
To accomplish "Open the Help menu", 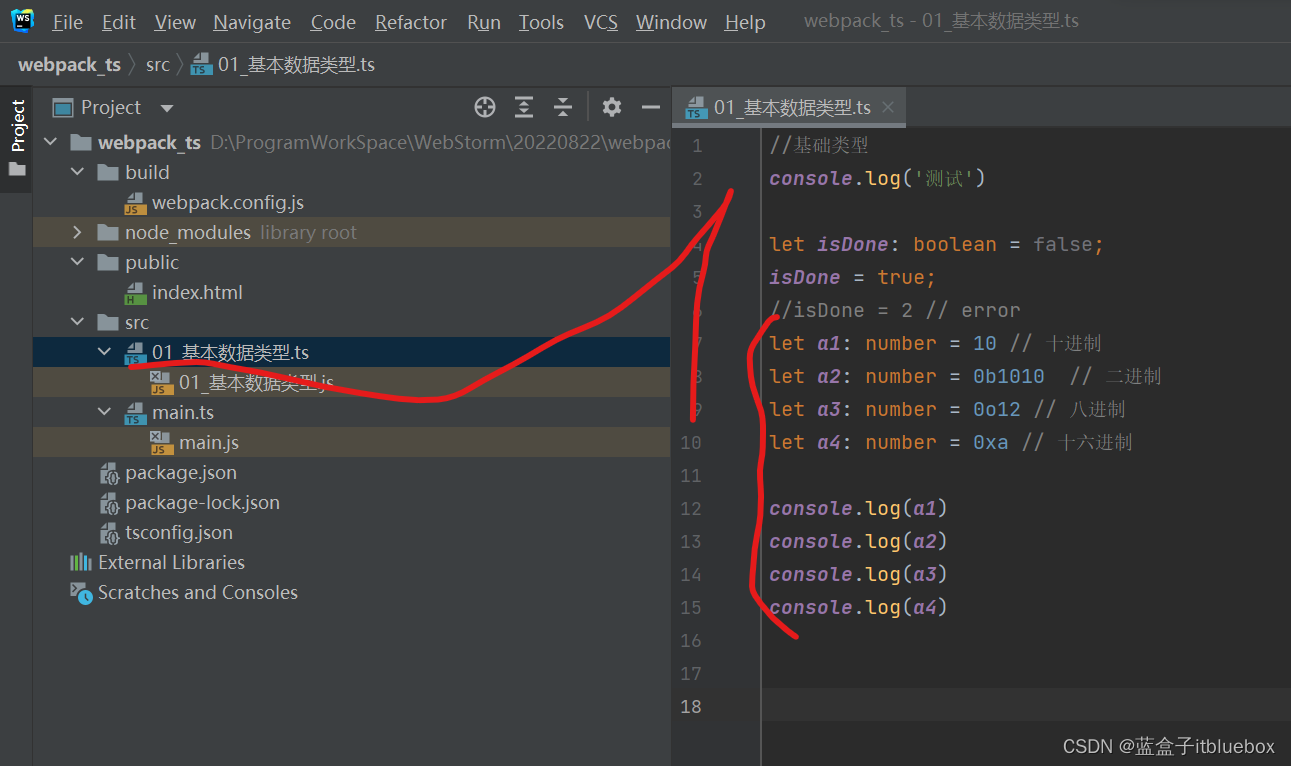I will [745, 22].
